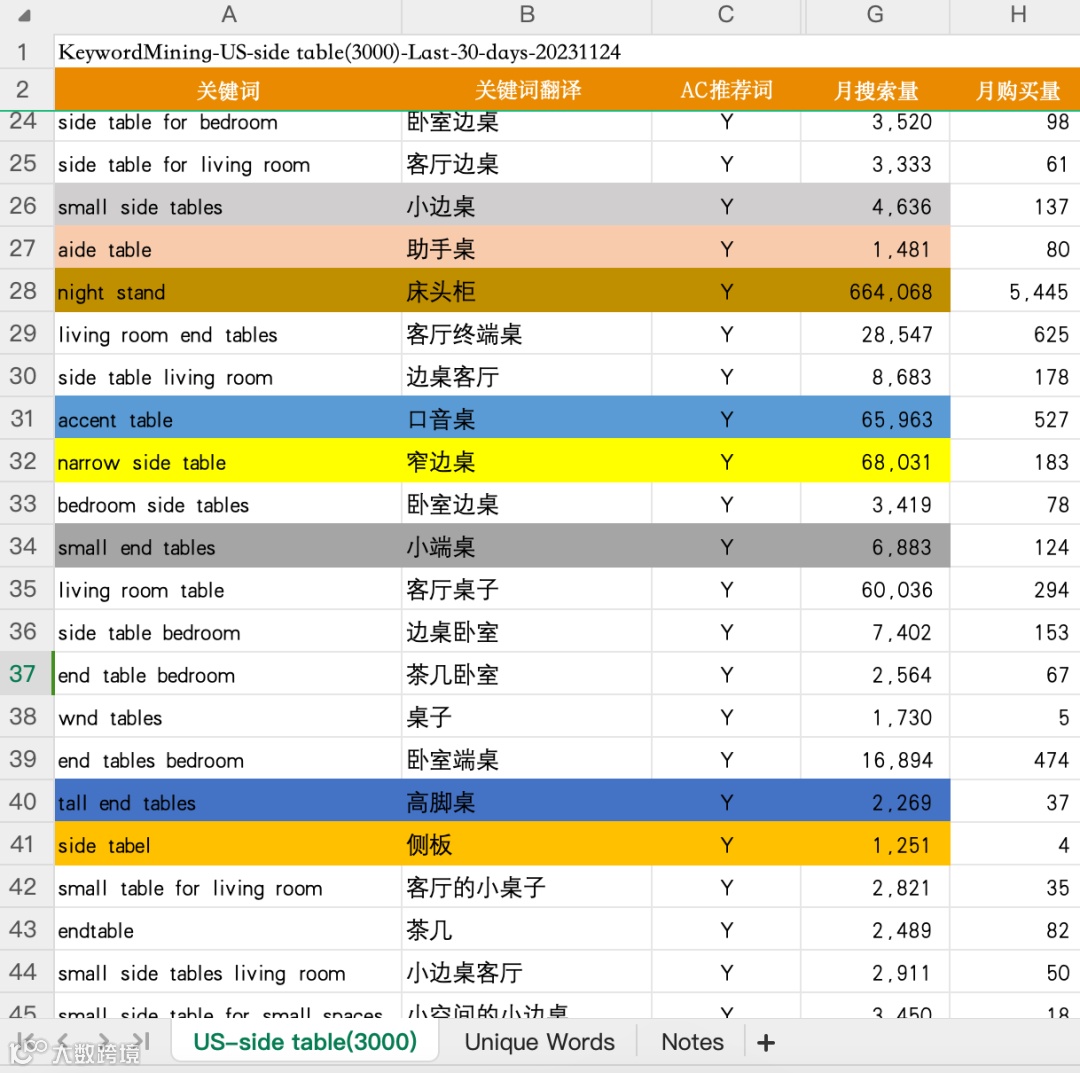Select the cell 'small side tables' in row 26
Image resolution: width=1080 pixels, height=1073 pixels.
click(x=228, y=207)
